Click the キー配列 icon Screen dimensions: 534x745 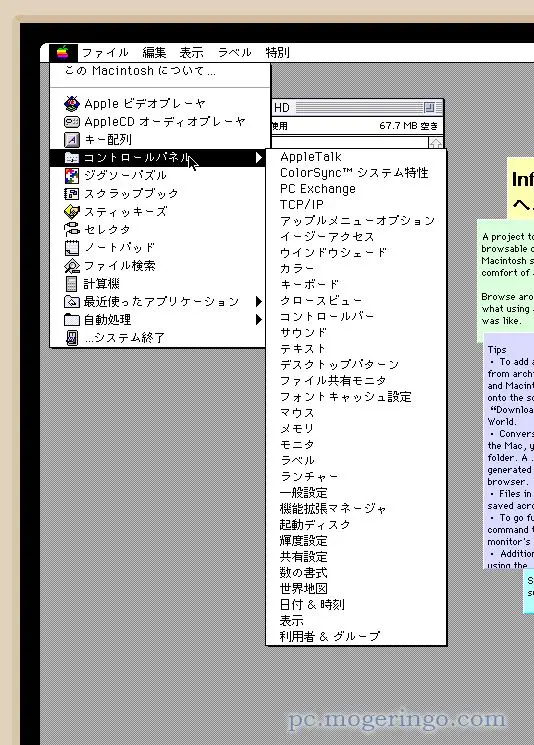click(72, 140)
